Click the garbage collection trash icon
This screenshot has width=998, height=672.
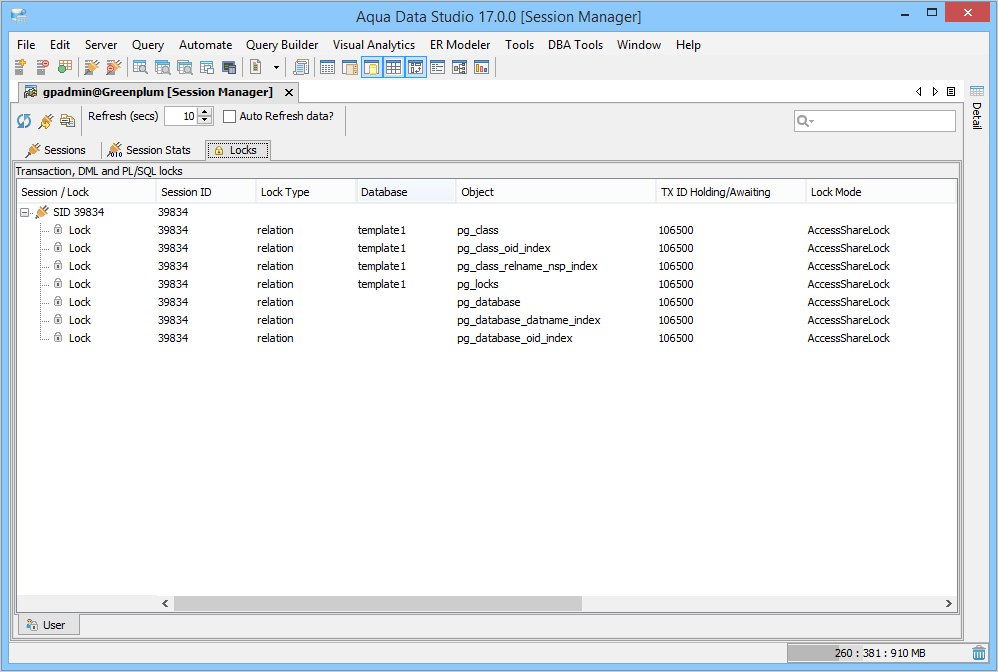tap(979, 653)
